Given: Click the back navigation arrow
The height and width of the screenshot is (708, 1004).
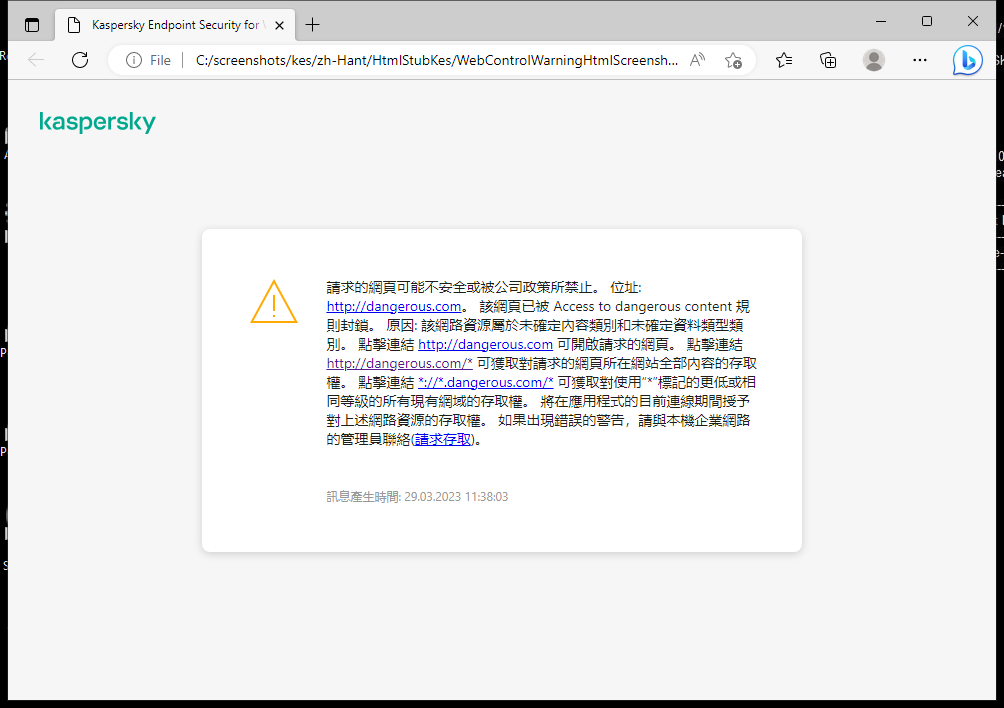Looking at the screenshot, I should (x=36, y=60).
